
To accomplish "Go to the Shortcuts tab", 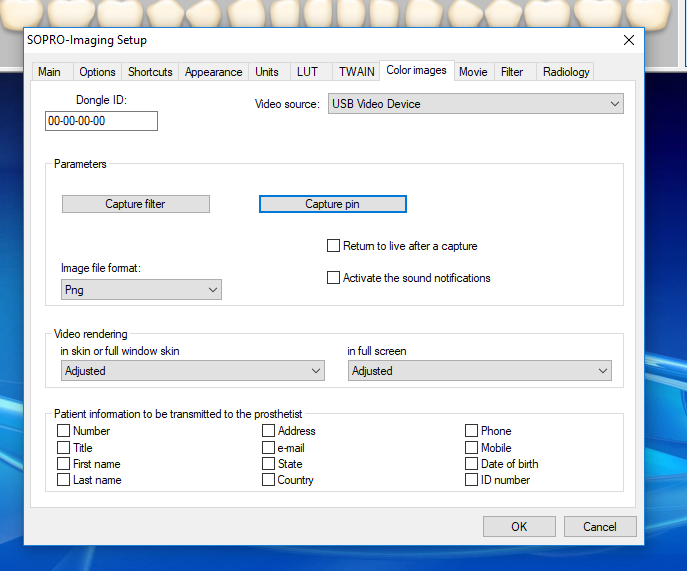I will tap(150, 72).
